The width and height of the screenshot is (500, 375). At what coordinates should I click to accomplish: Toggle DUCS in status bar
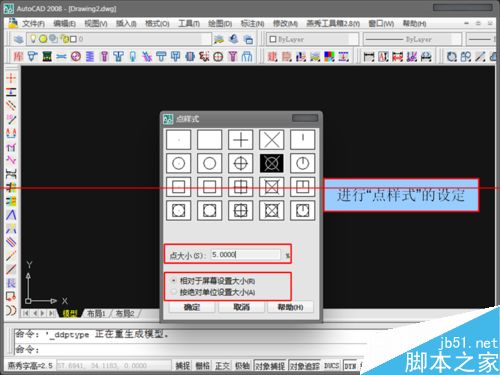[x=331, y=366]
